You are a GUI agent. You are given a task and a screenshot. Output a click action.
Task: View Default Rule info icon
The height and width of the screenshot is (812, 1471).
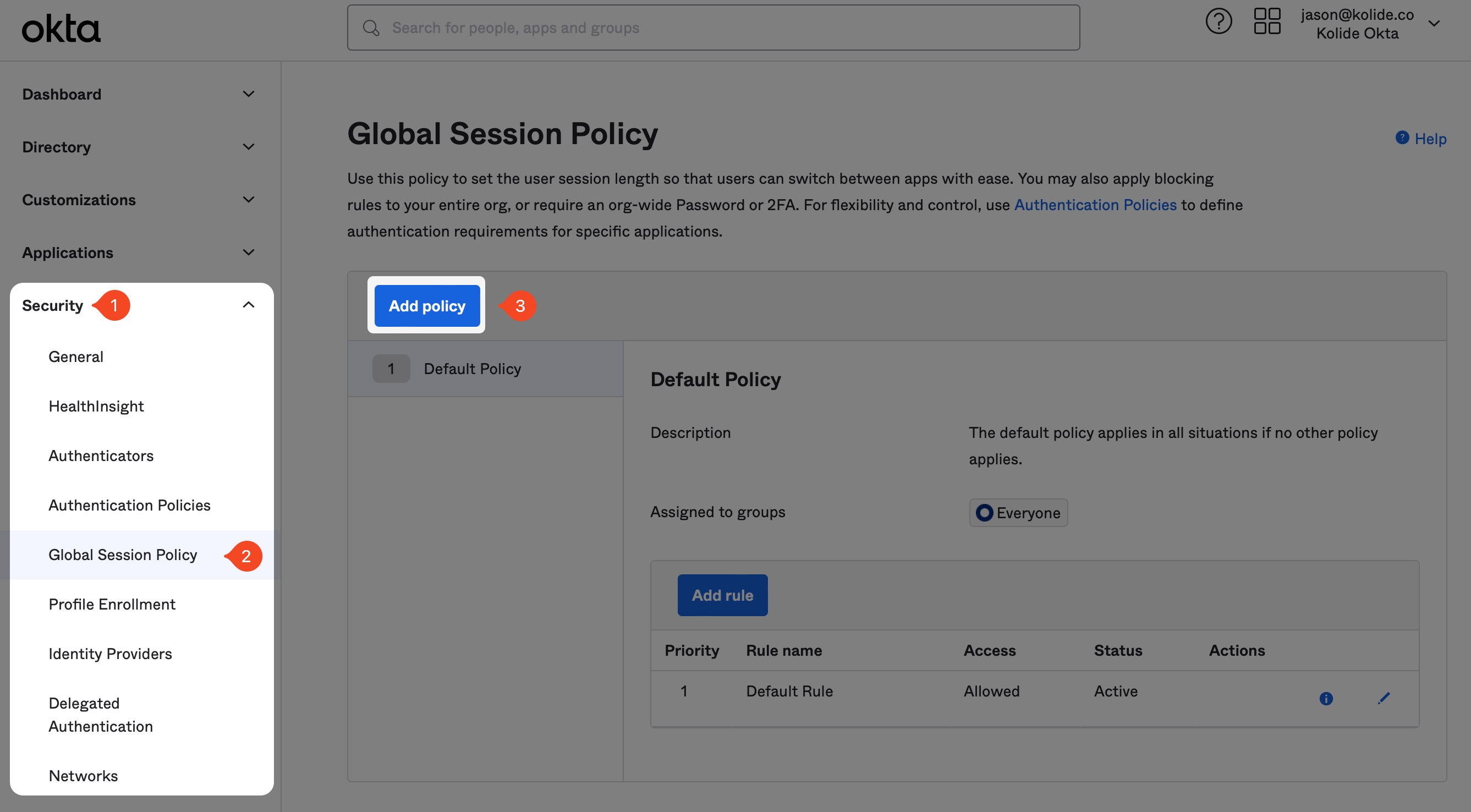point(1326,698)
